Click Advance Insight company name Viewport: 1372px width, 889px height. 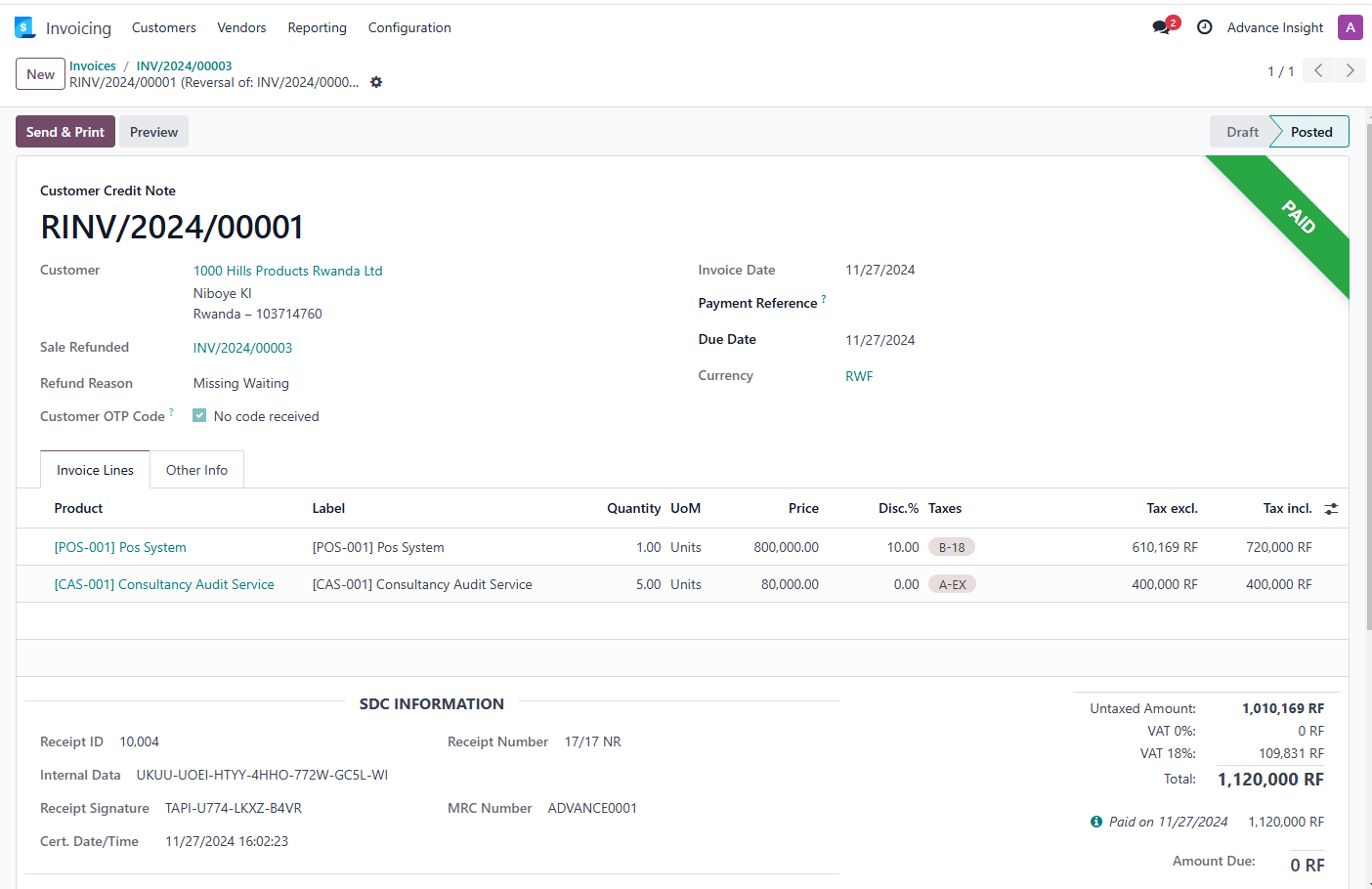click(1275, 27)
